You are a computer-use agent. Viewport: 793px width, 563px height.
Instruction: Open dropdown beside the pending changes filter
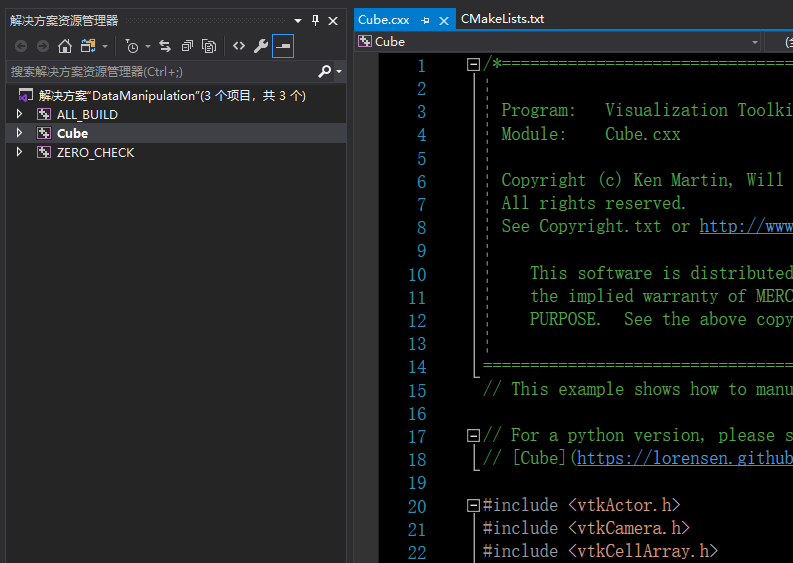tap(148, 47)
